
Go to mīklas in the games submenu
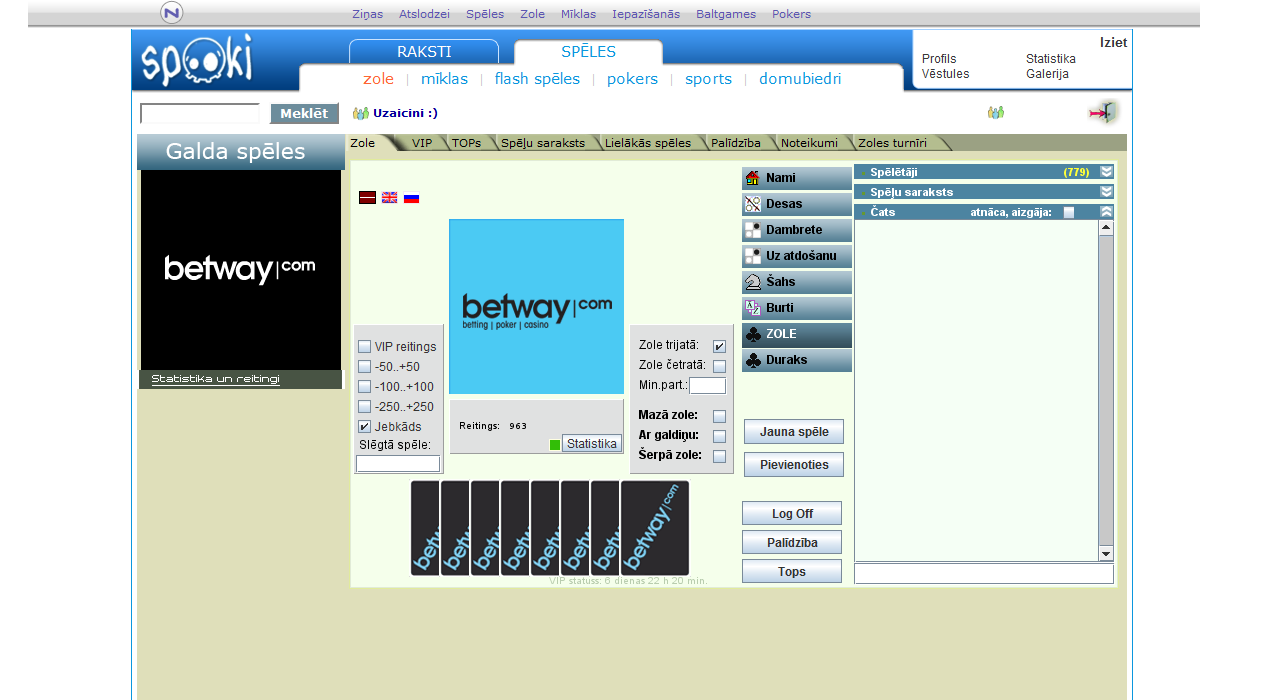444,79
